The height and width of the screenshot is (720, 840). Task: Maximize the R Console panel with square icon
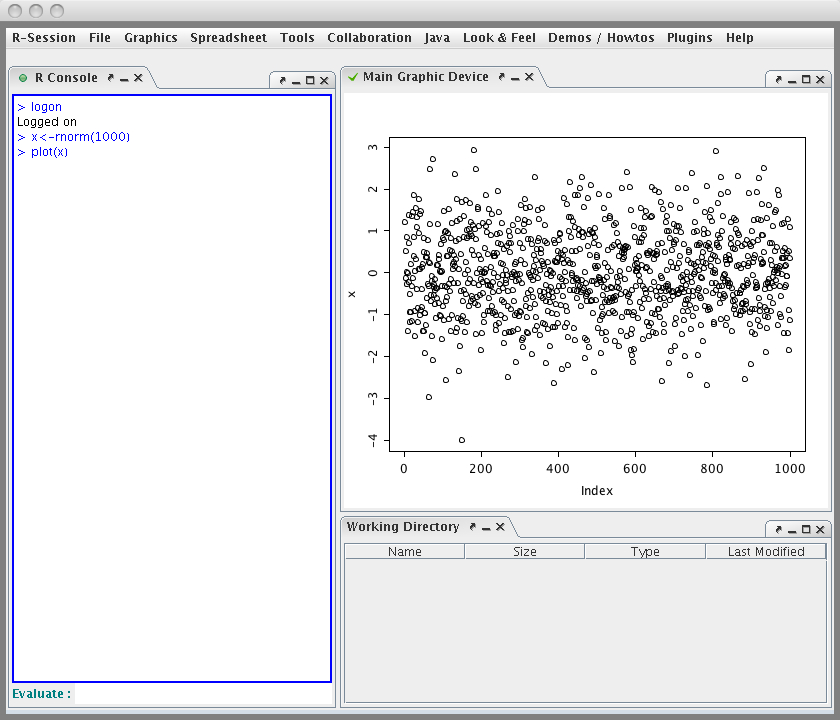click(x=310, y=81)
